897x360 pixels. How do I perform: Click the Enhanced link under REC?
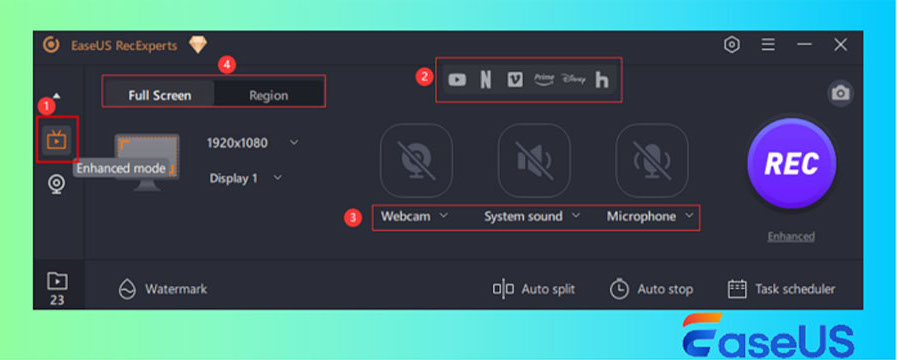tap(791, 236)
